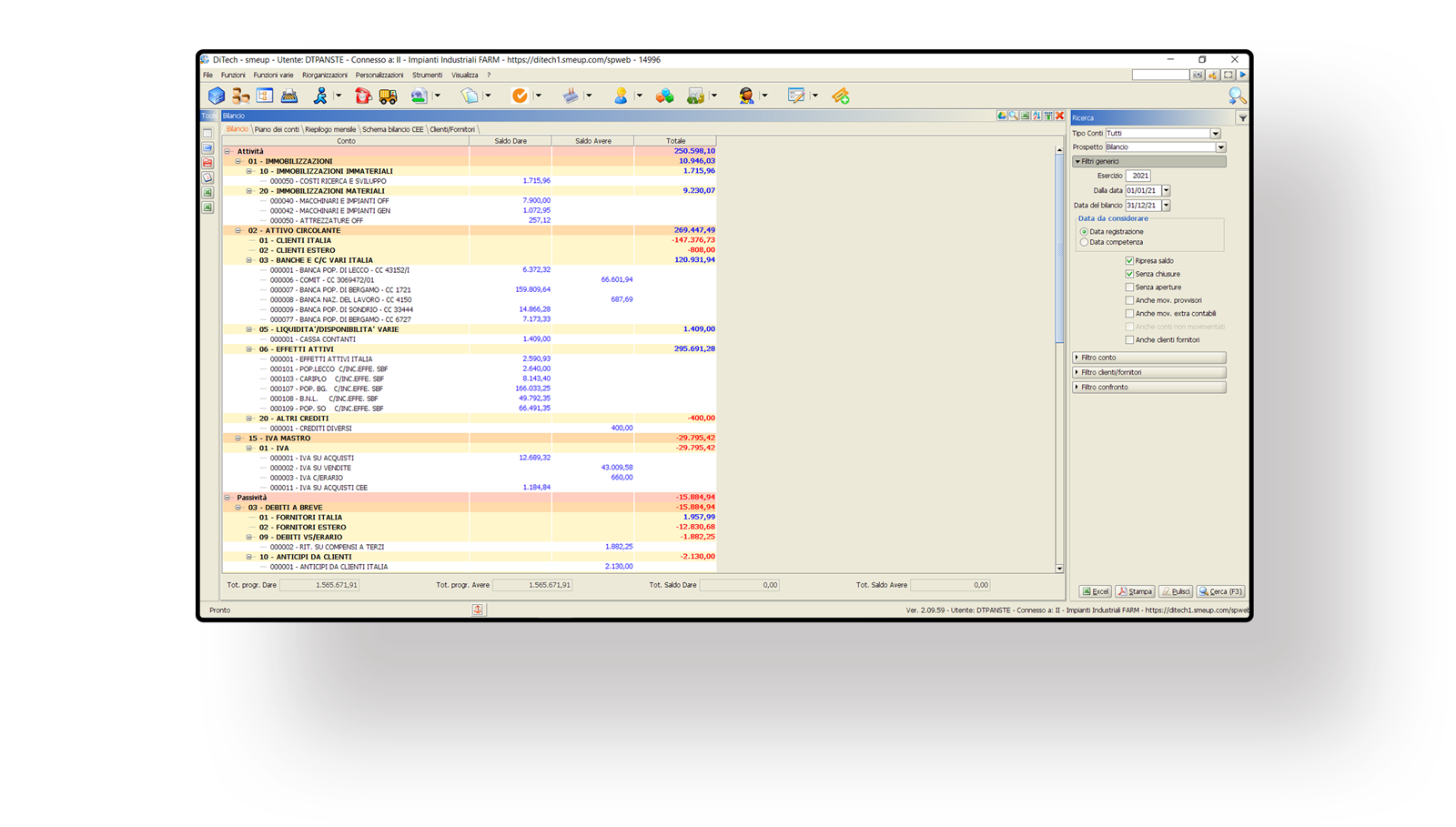Click the vertical scrollbar down arrow
Screen dimensions: 1456x827
pos(1059,569)
